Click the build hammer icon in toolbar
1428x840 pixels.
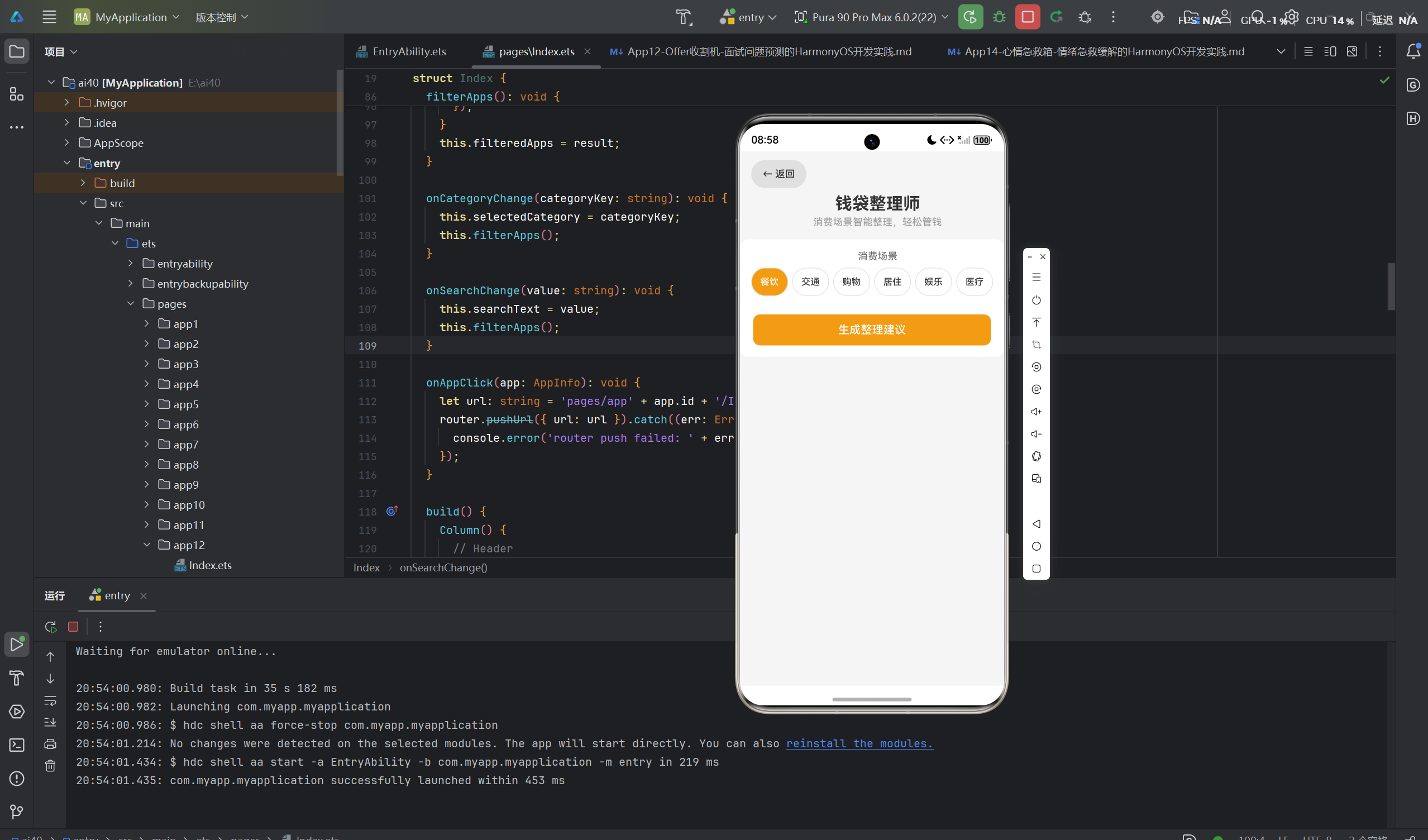[684, 17]
